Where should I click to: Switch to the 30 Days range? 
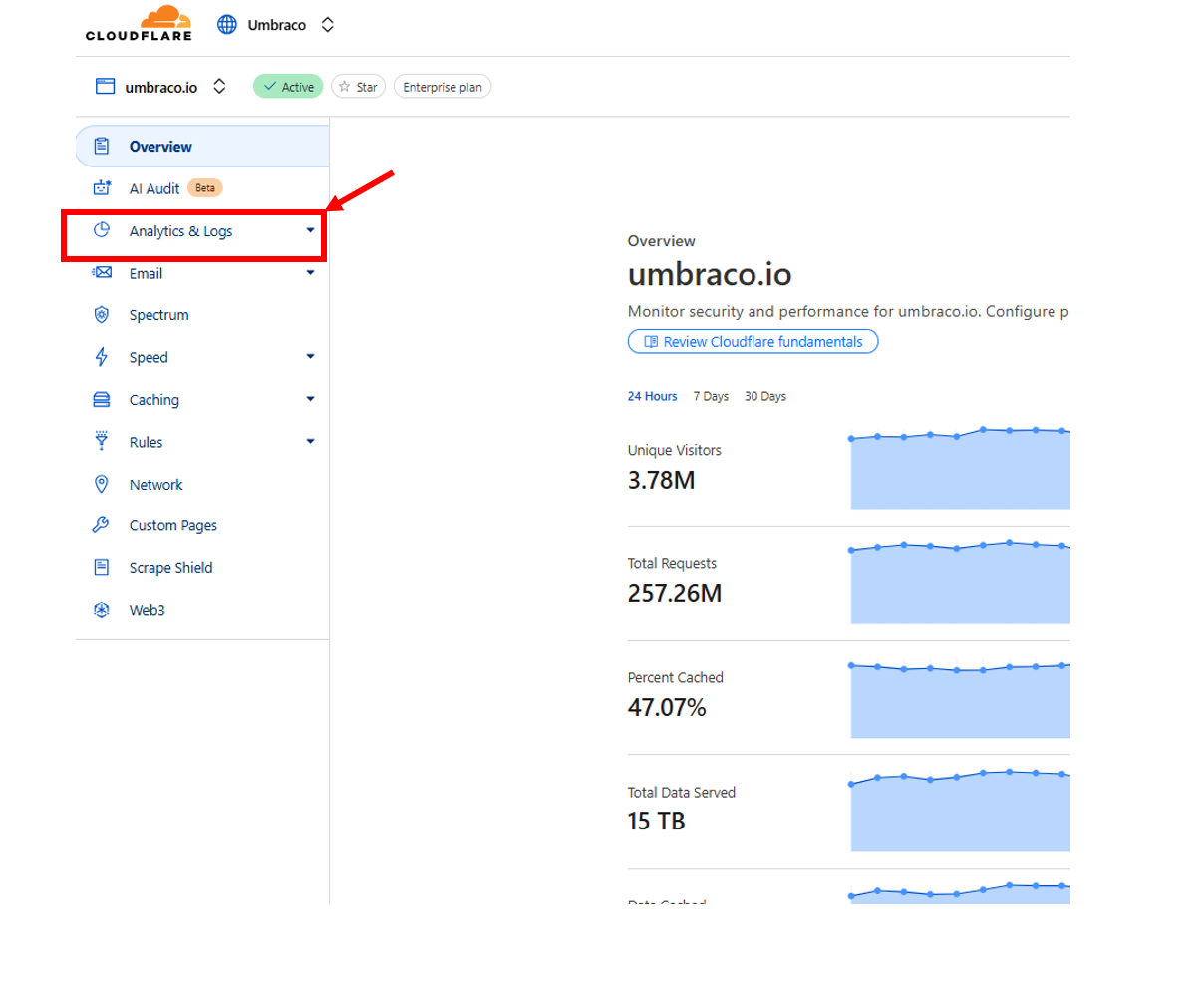click(x=764, y=396)
